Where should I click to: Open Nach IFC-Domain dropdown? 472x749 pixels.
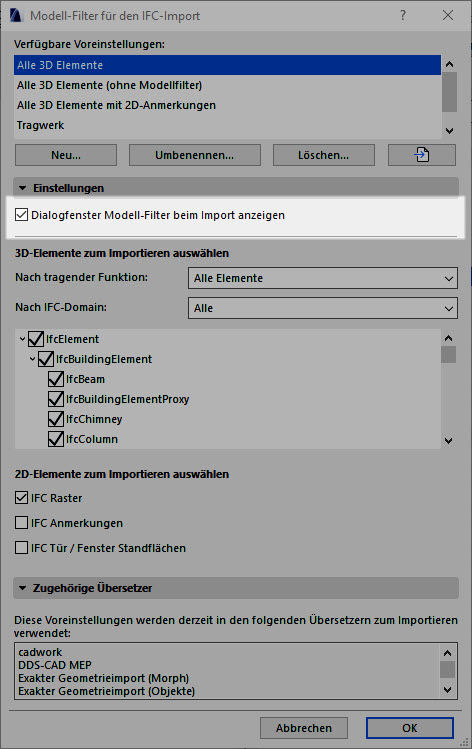[322, 308]
